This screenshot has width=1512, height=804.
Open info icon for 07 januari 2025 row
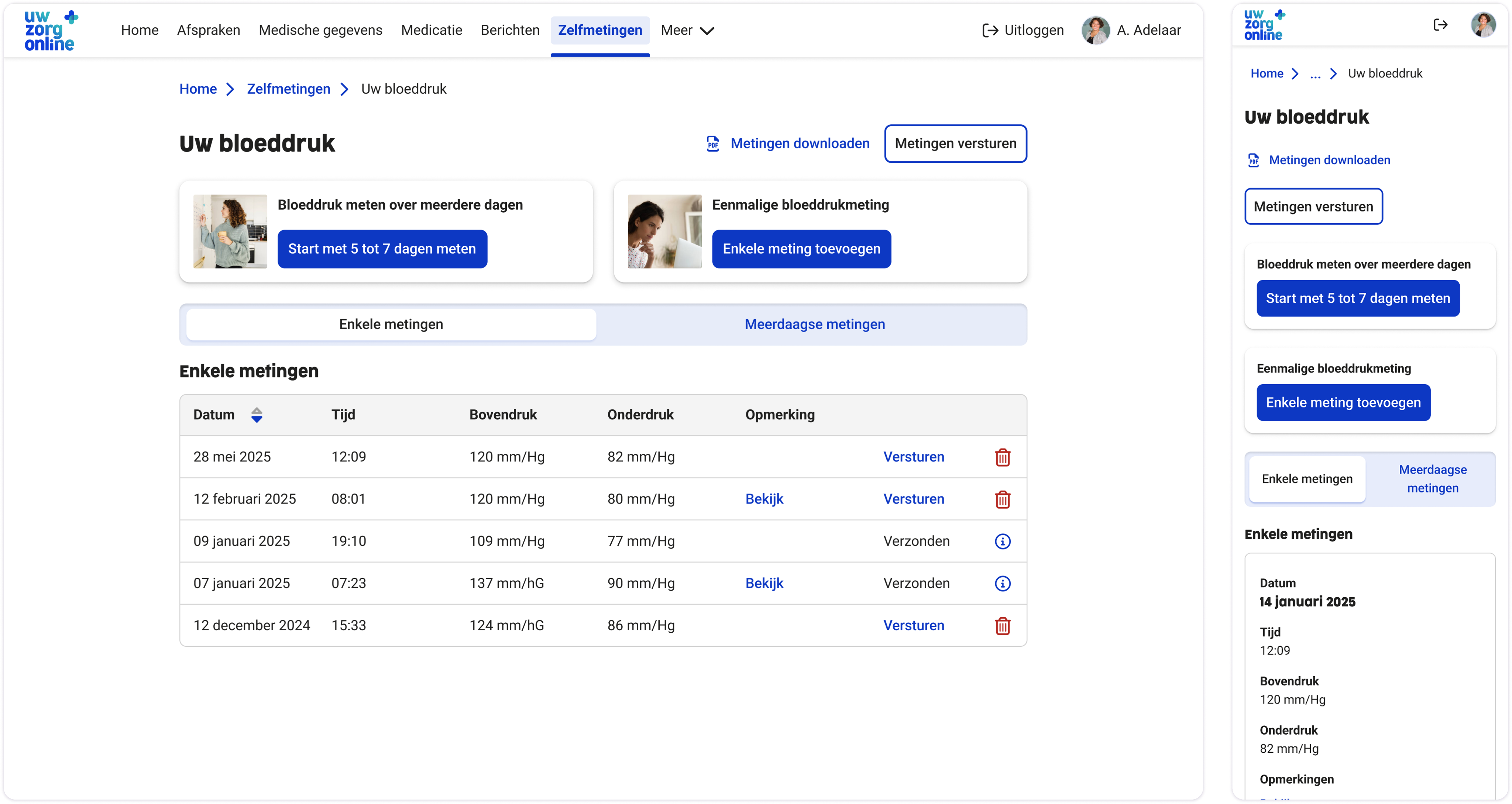[x=1003, y=583]
